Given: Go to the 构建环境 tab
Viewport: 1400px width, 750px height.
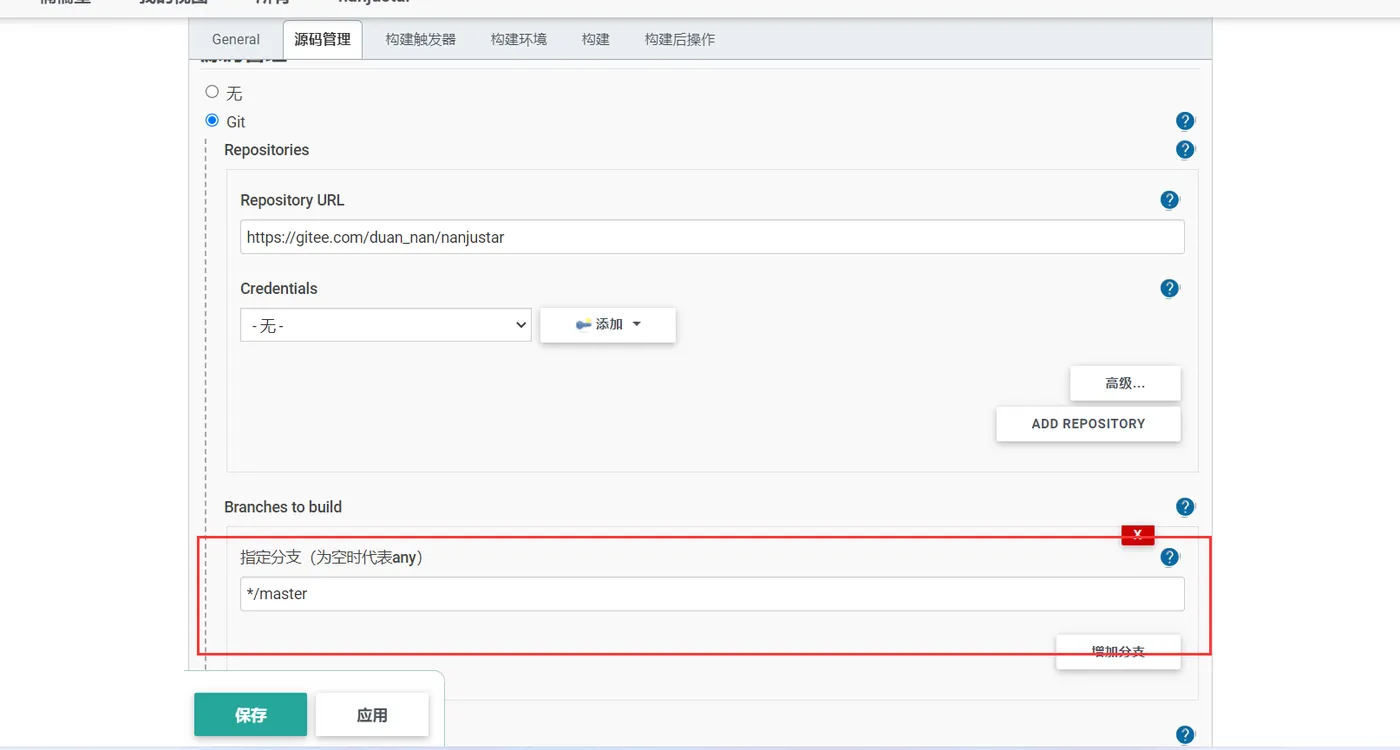Looking at the screenshot, I should (519, 39).
